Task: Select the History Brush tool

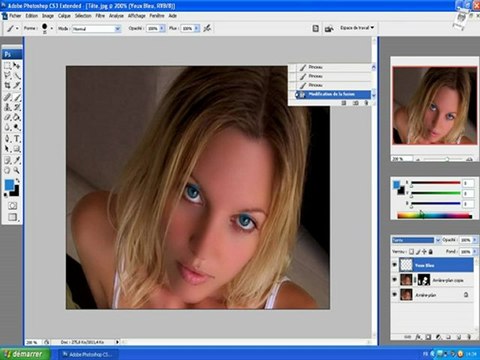Action: click(x=17, y=107)
